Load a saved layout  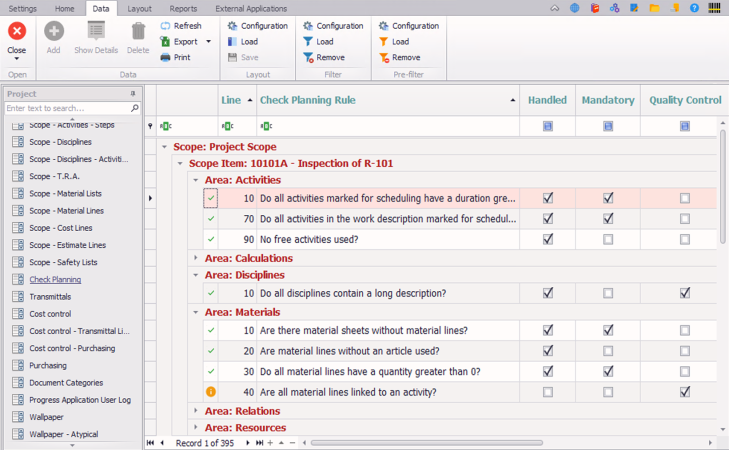click(x=243, y=42)
